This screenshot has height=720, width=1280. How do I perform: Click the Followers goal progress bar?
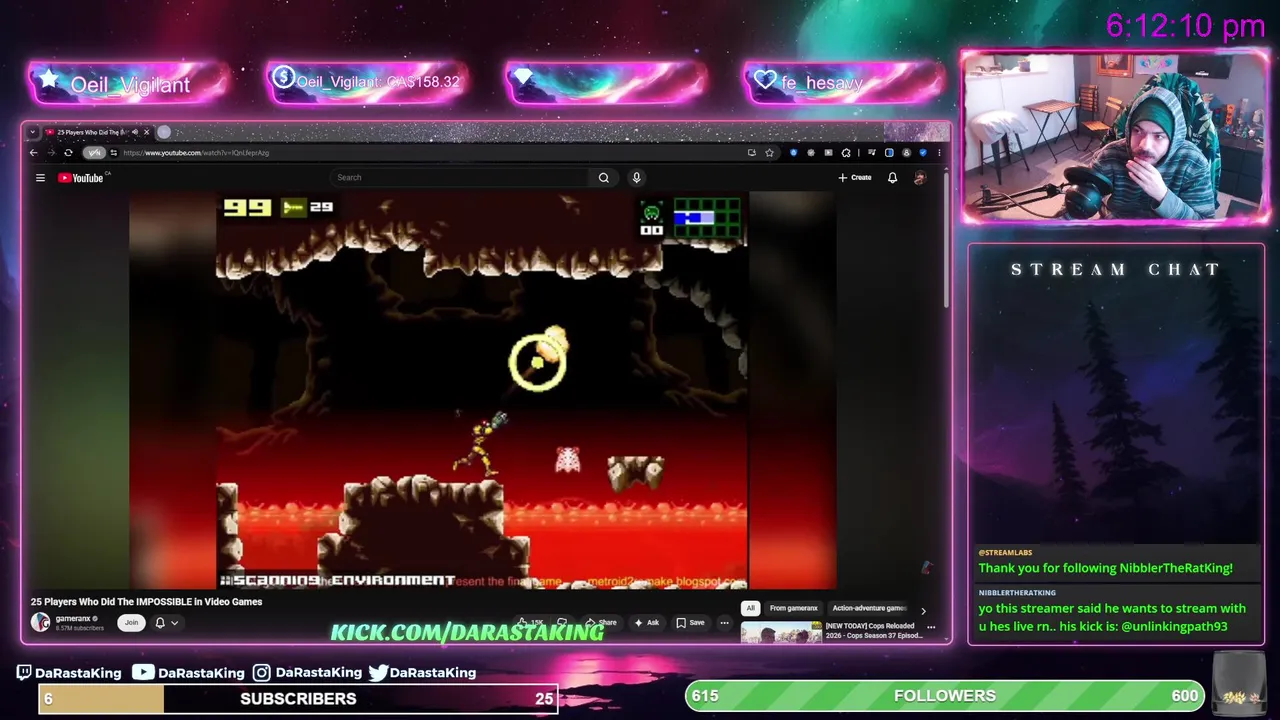(945, 696)
